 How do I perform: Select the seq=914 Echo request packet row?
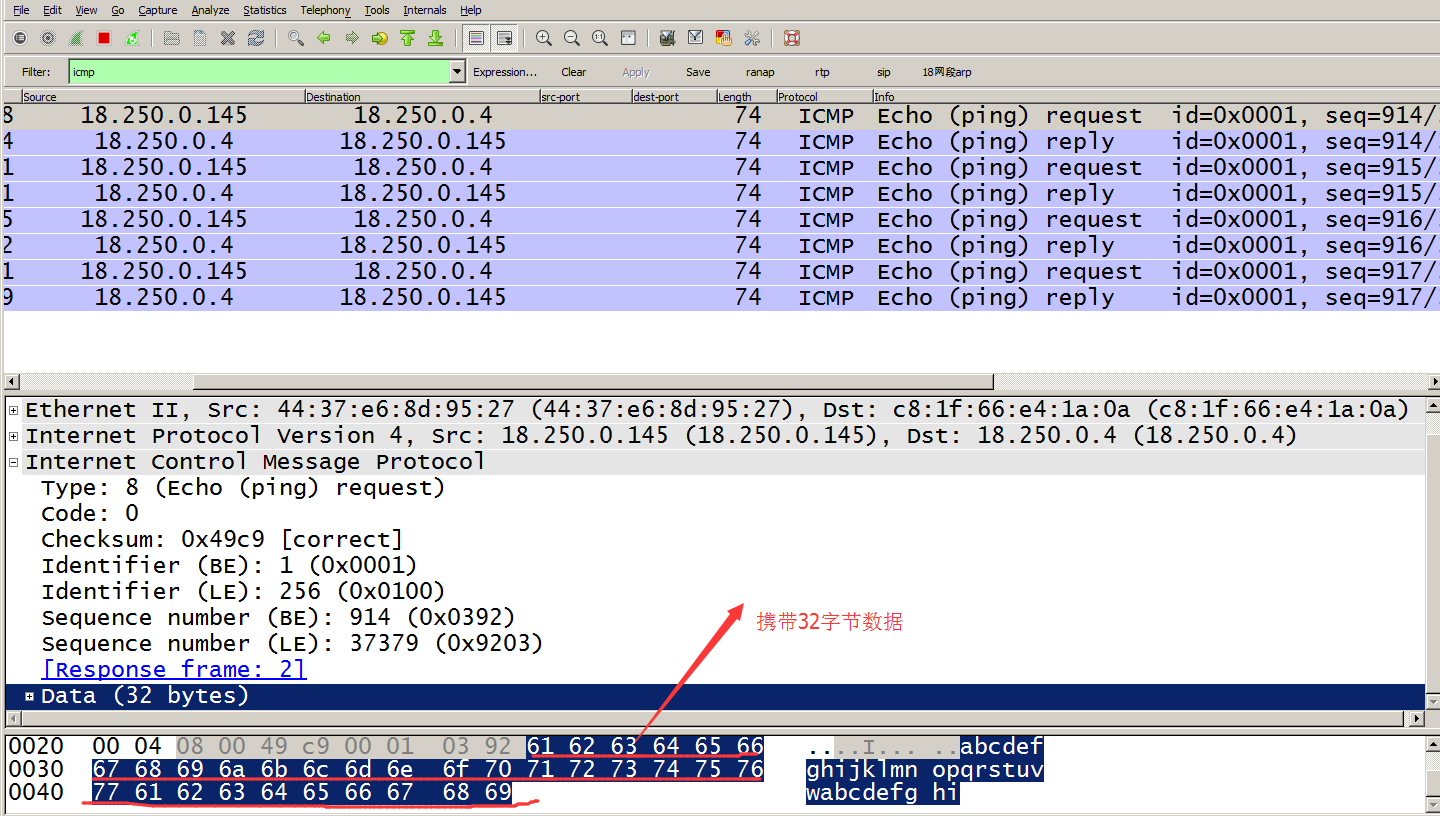(721, 116)
